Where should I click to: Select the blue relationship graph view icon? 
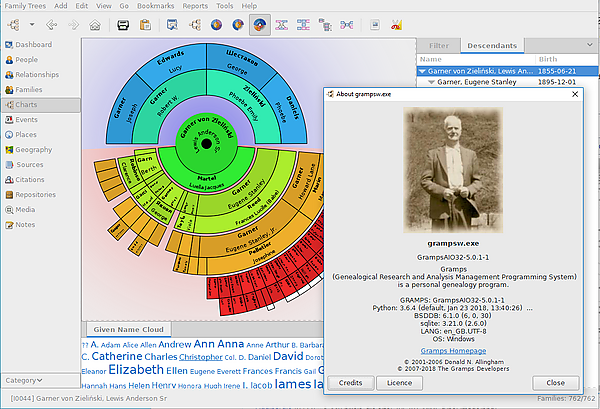(303, 25)
